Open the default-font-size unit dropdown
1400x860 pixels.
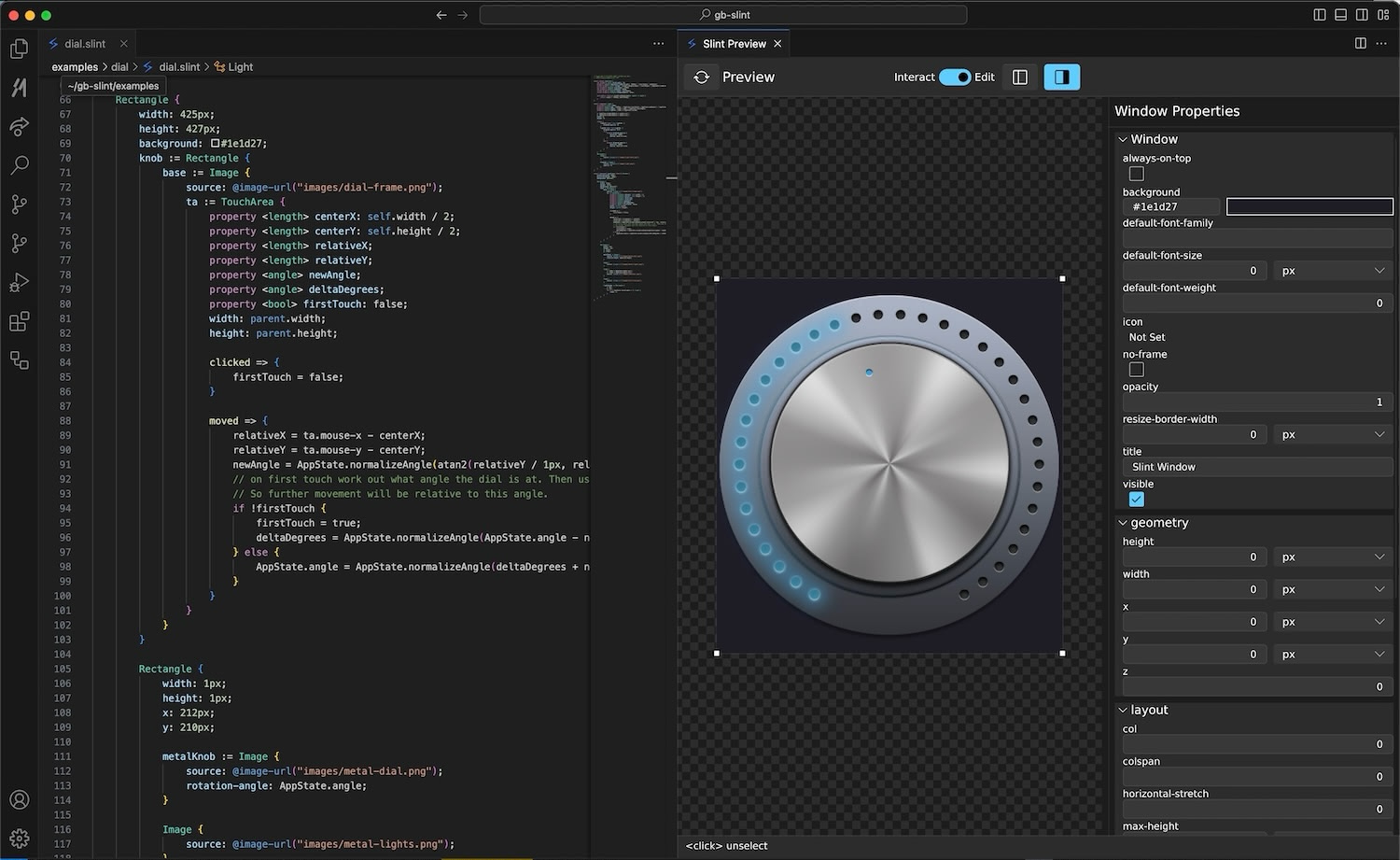1332,271
